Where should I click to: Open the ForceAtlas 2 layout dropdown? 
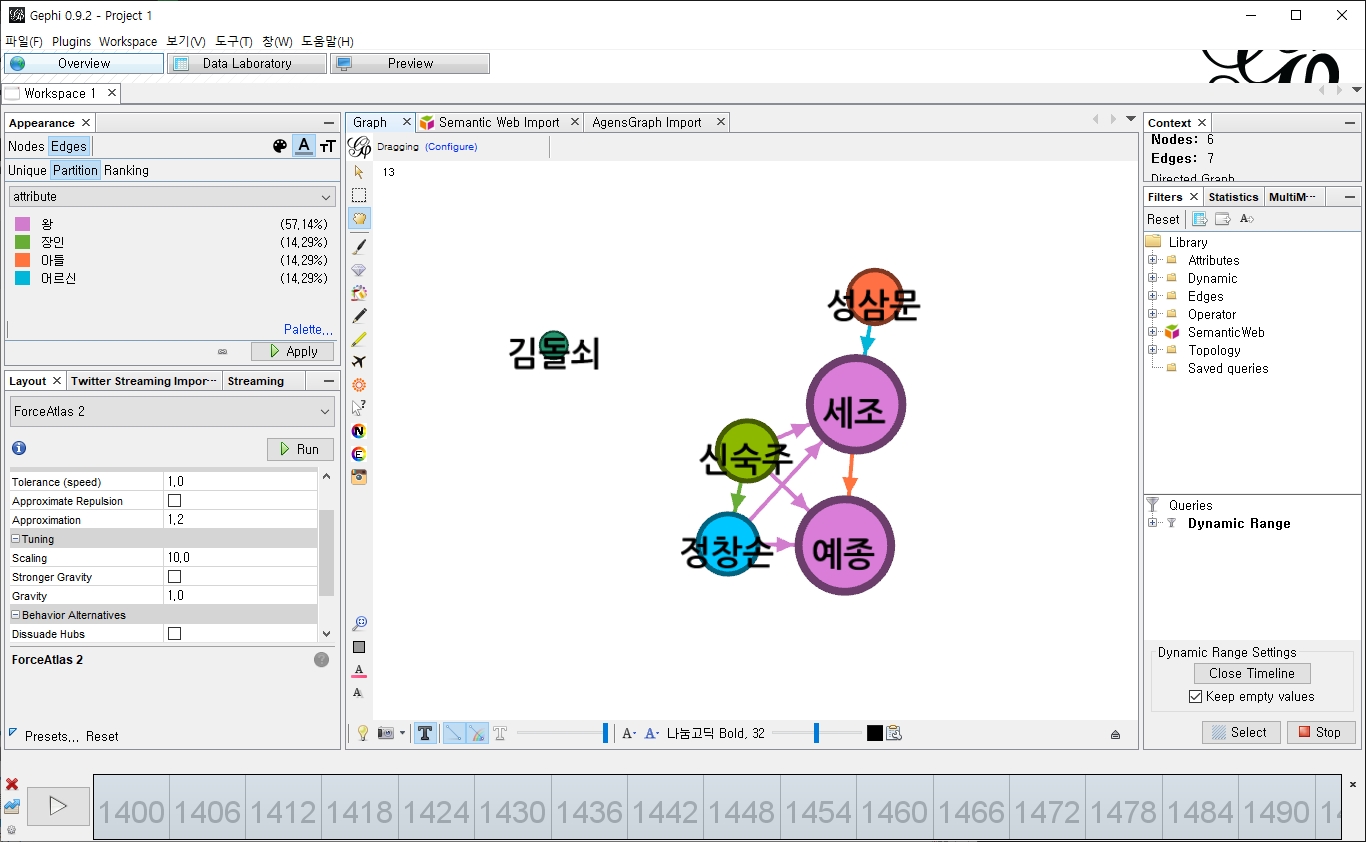coord(171,410)
